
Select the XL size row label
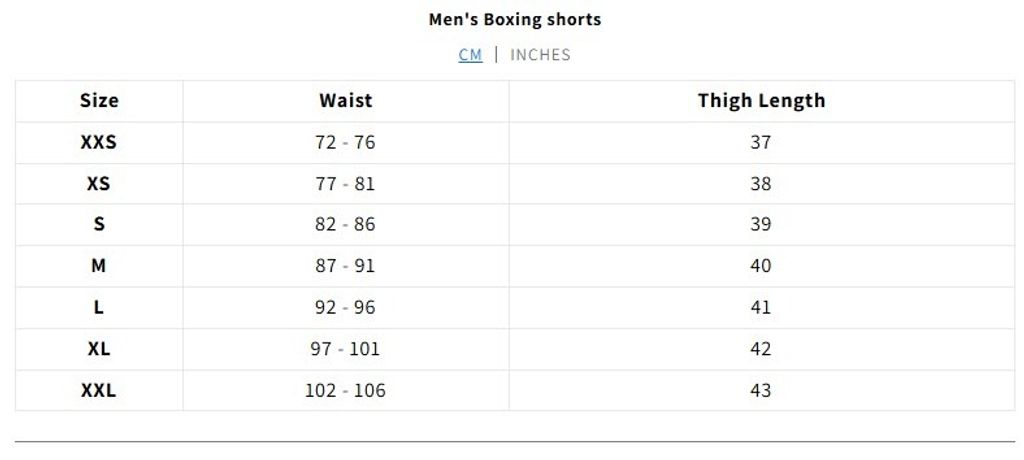[x=99, y=349]
